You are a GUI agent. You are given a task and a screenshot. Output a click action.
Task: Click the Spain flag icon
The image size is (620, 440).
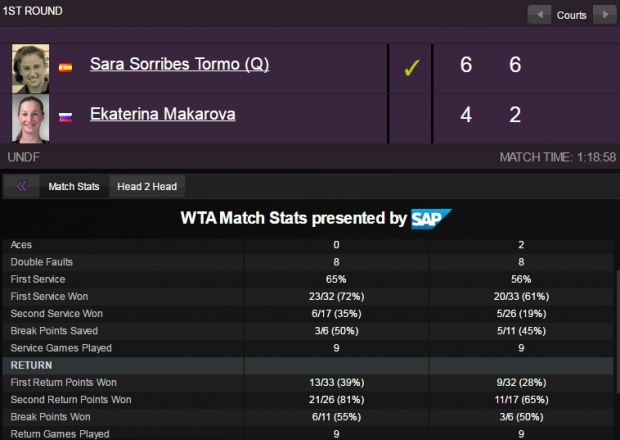66,67
